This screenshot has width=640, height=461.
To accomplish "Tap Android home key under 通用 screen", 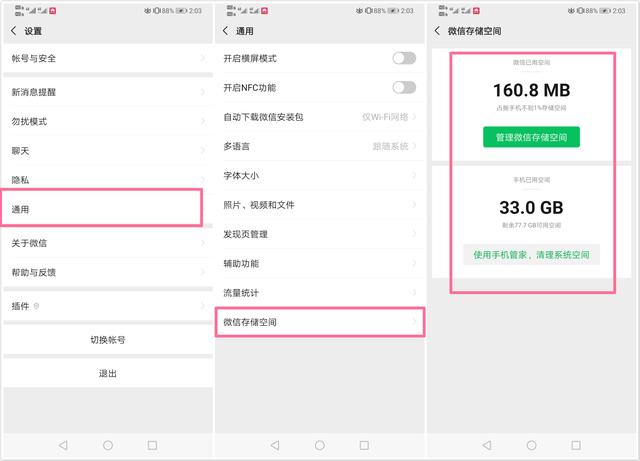I will pos(320,445).
